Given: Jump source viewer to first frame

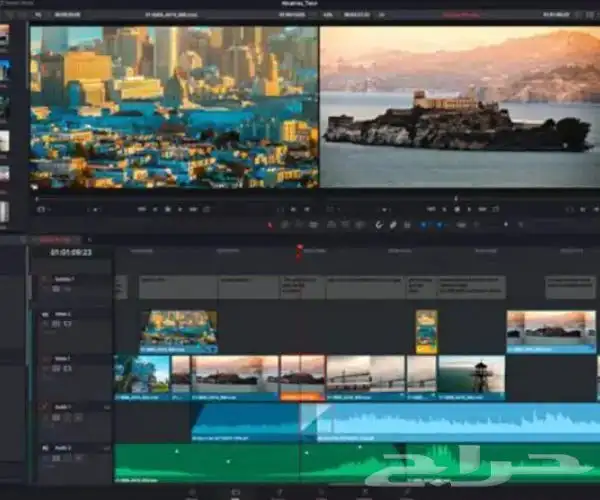Looking at the screenshot, I should point(142,209).
